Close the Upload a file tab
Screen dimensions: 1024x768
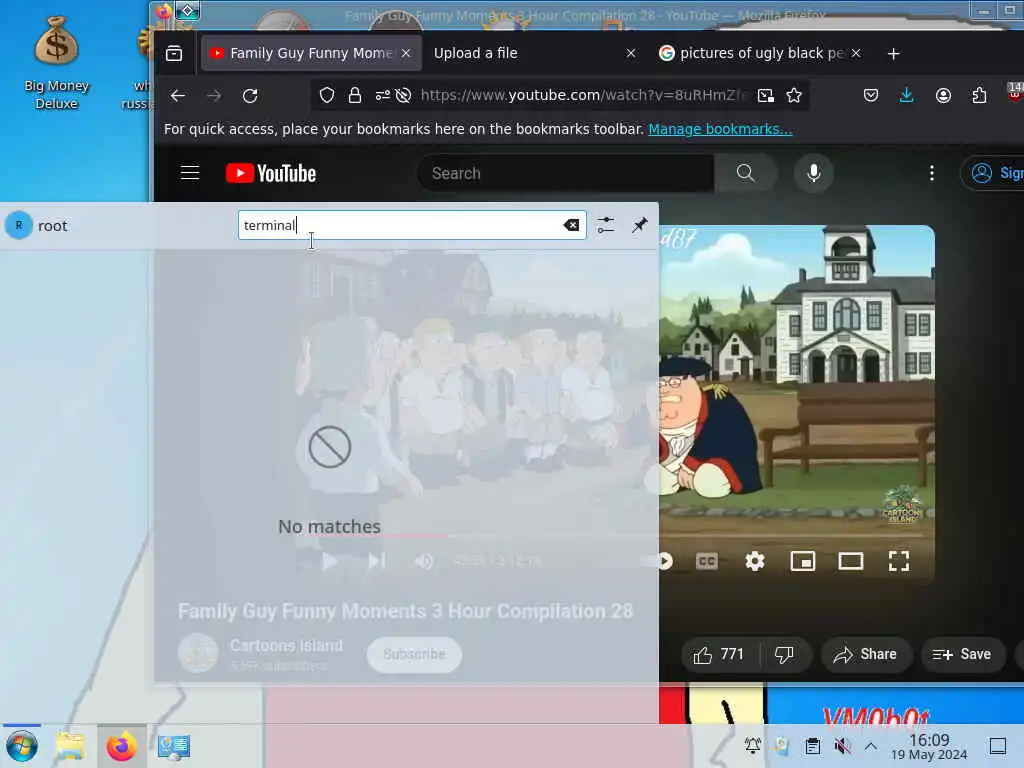tap(630, 53)
